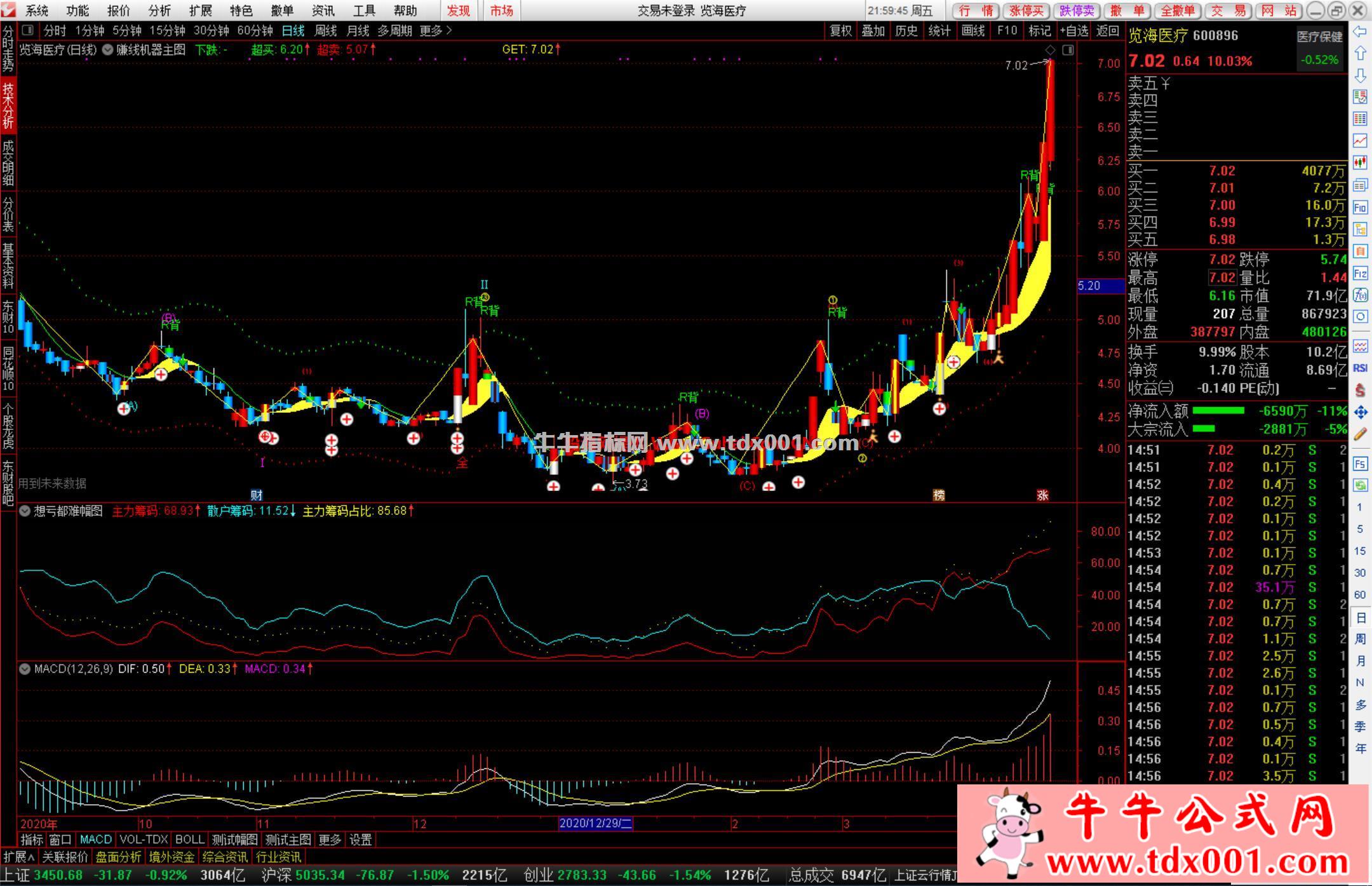This screenshot has width=1372, height=886.
Task: Click the F10 icon in right sidebar
Action: [1360, 208]
